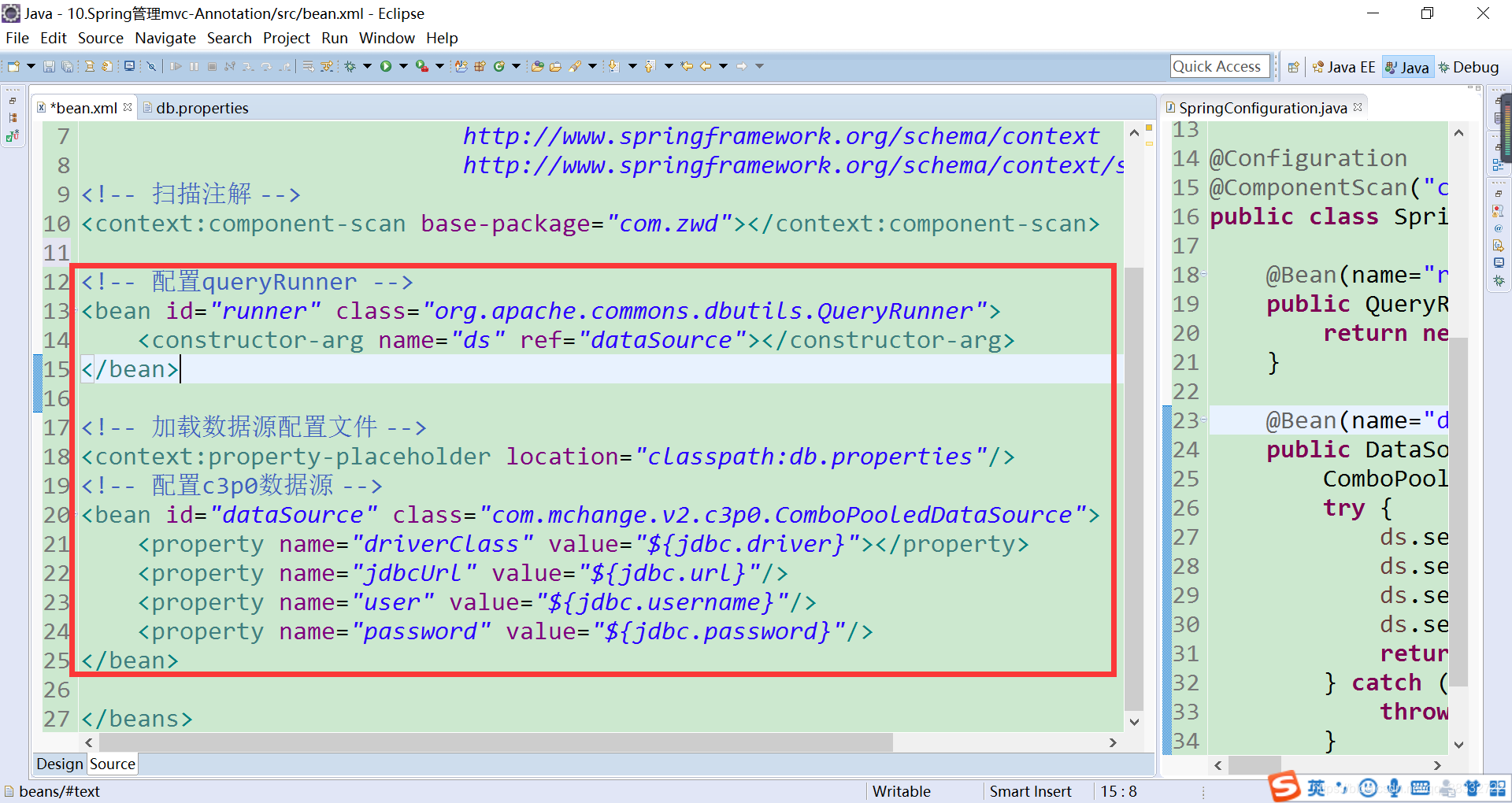Screen dimensions: 1512x803
Task: Select the SpringConfiguration.java editor tab
Action: pos(1262,108)
